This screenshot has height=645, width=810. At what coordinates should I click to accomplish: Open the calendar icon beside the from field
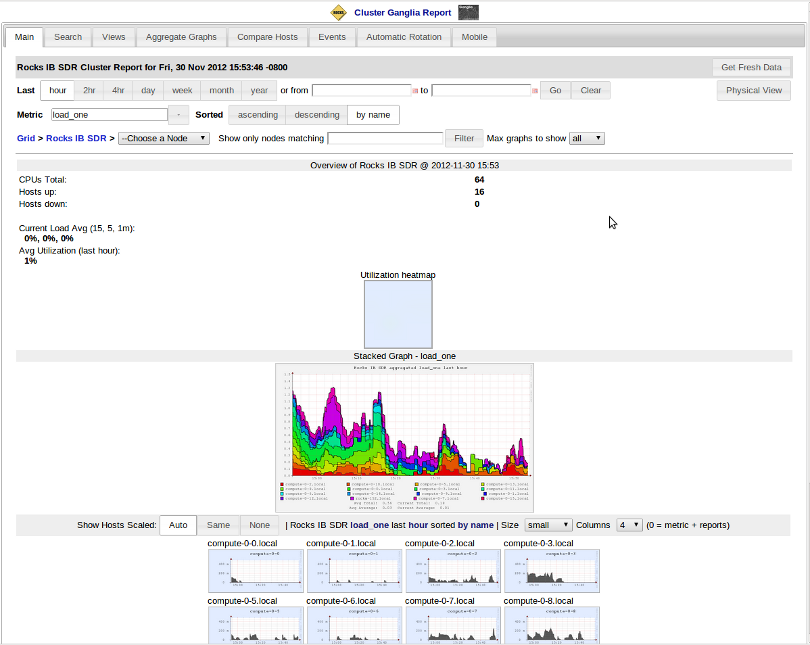tap(415, 90)
